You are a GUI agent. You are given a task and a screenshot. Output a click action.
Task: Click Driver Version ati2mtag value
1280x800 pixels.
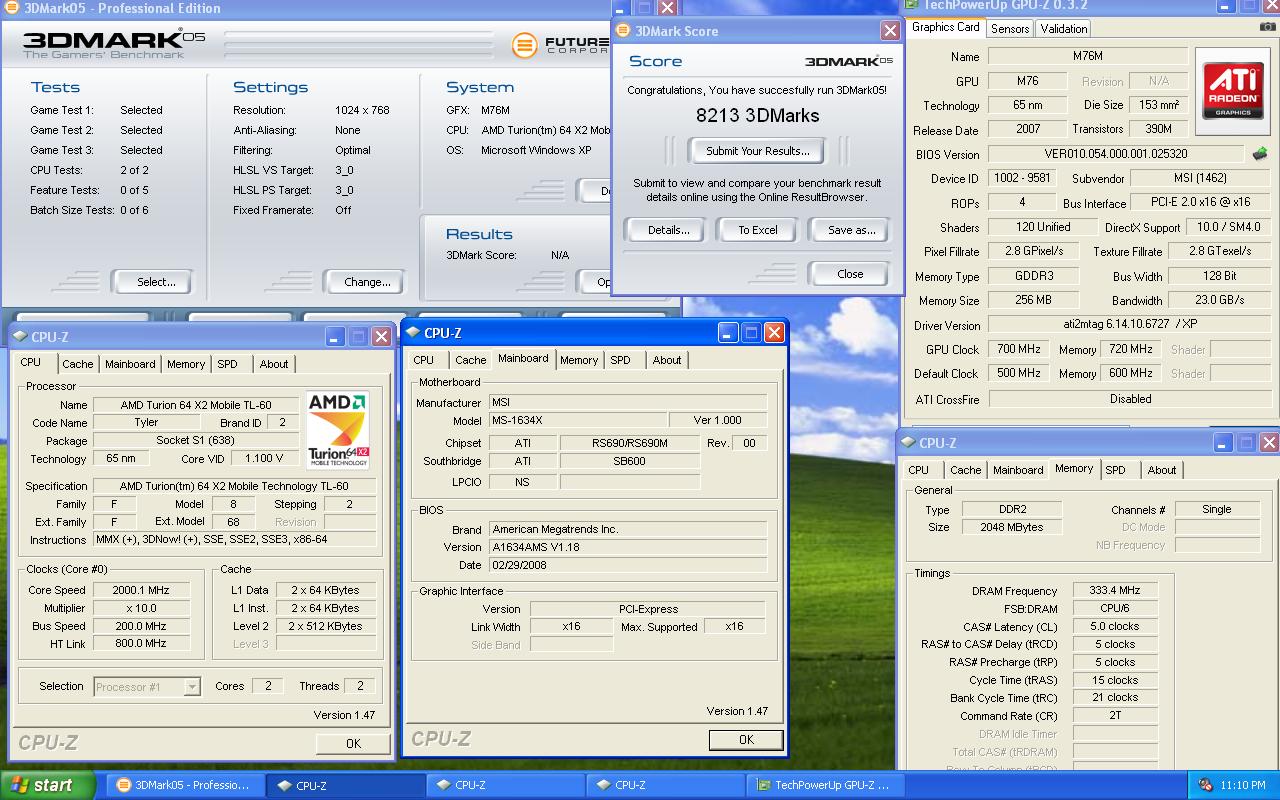(x=1130, y=325)
